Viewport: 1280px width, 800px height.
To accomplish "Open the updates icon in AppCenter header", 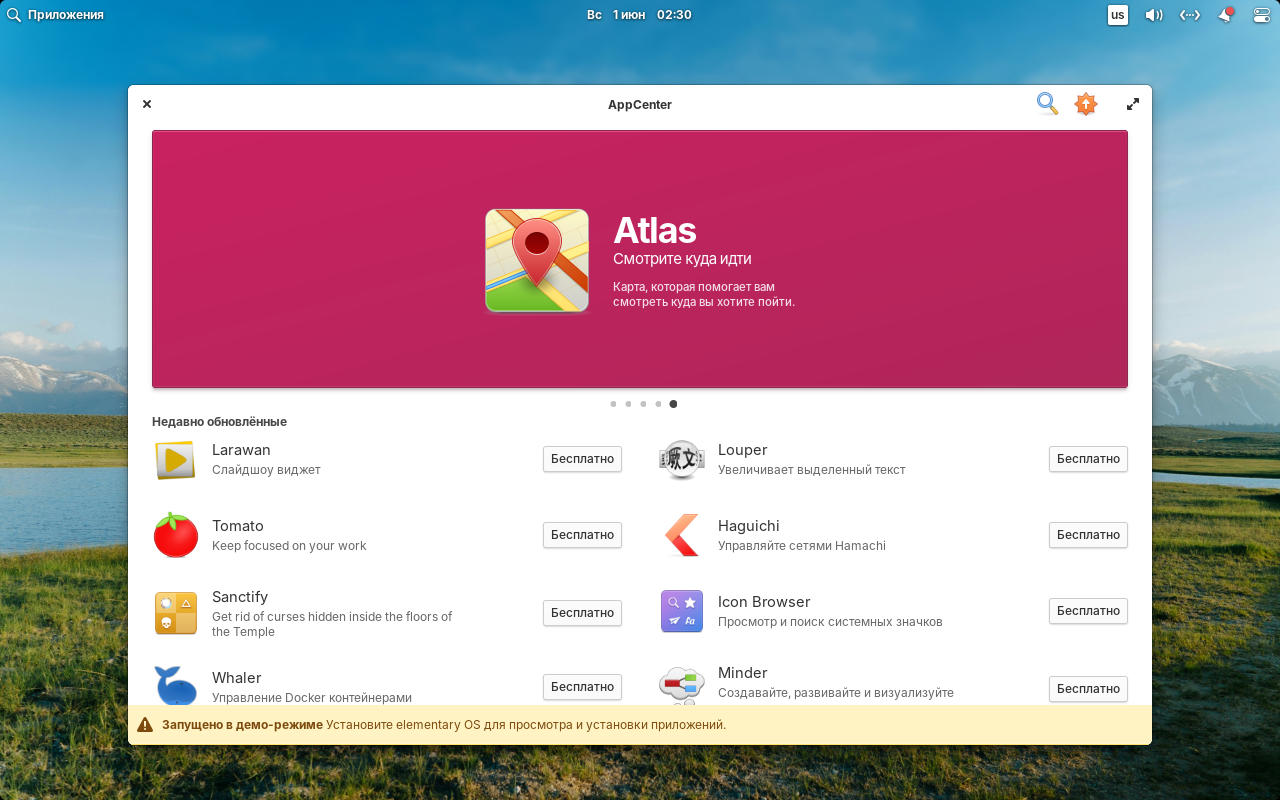I will [1086, 104].
